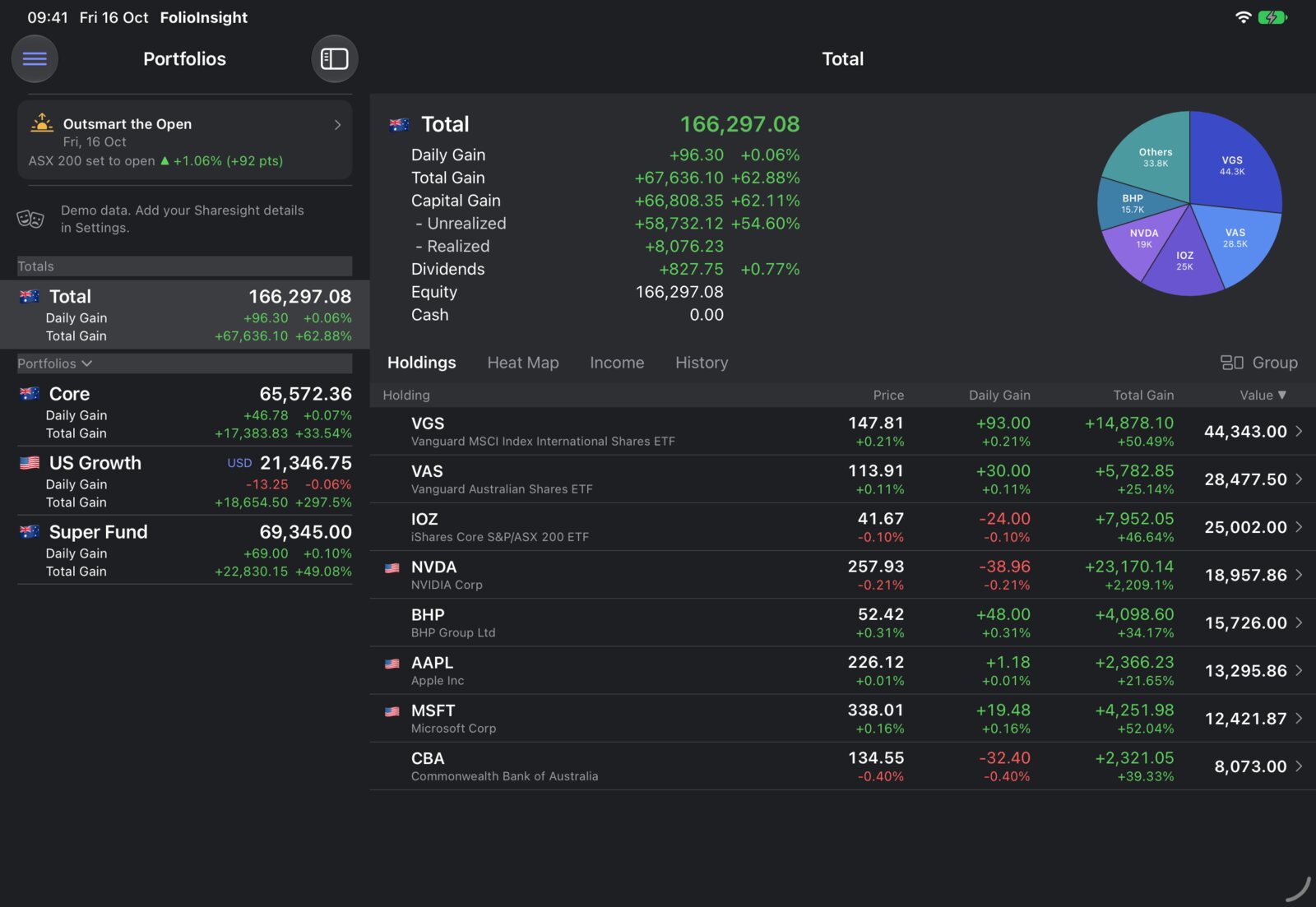The width and height of the screenshot is (1316, 907).
Task: Switch to the Holdings tab
Action: (x=421, y=363)
